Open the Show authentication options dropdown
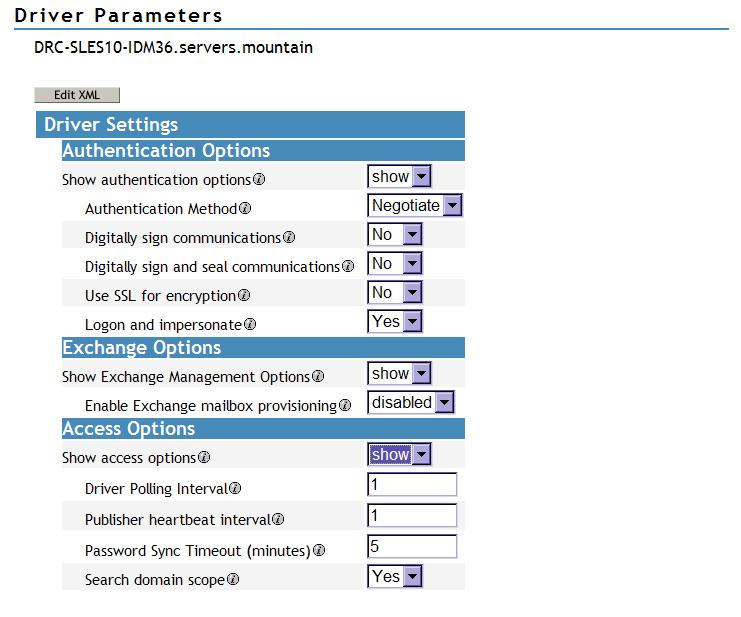This screenshot has width=741, height=617. click(x=399, y=176)
